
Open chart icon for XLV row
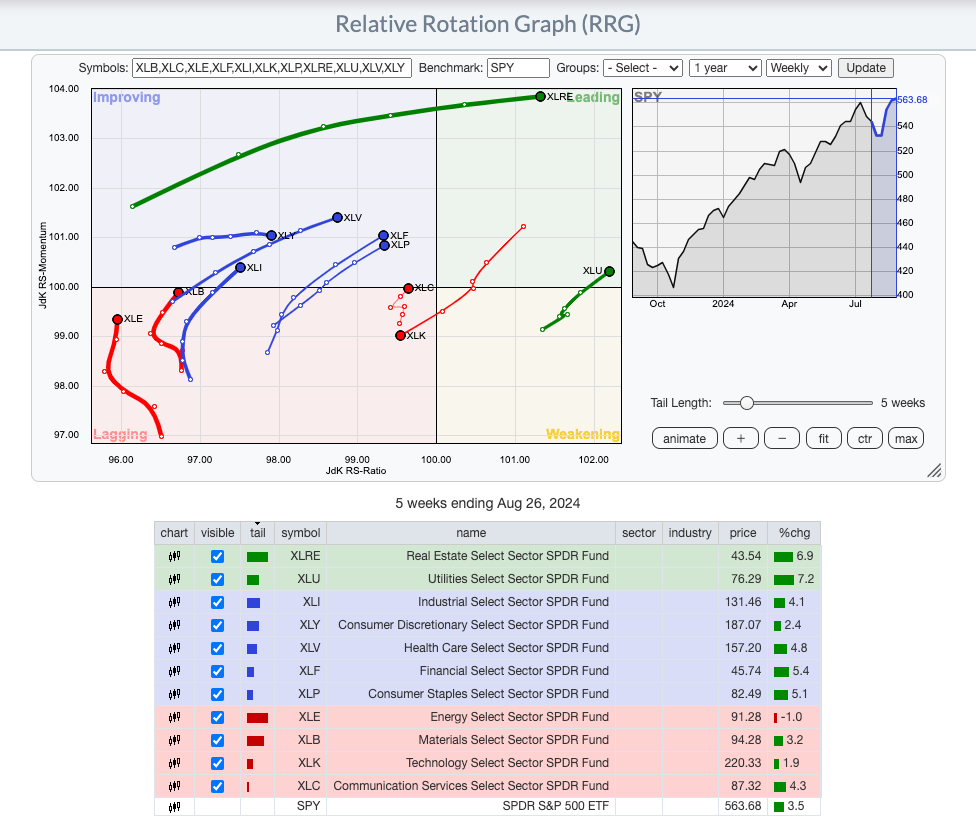[174, 649]
